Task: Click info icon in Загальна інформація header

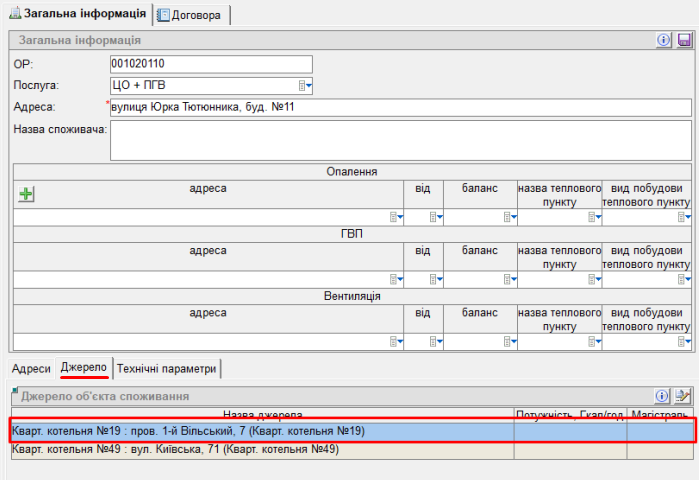Action: point(663,40)
